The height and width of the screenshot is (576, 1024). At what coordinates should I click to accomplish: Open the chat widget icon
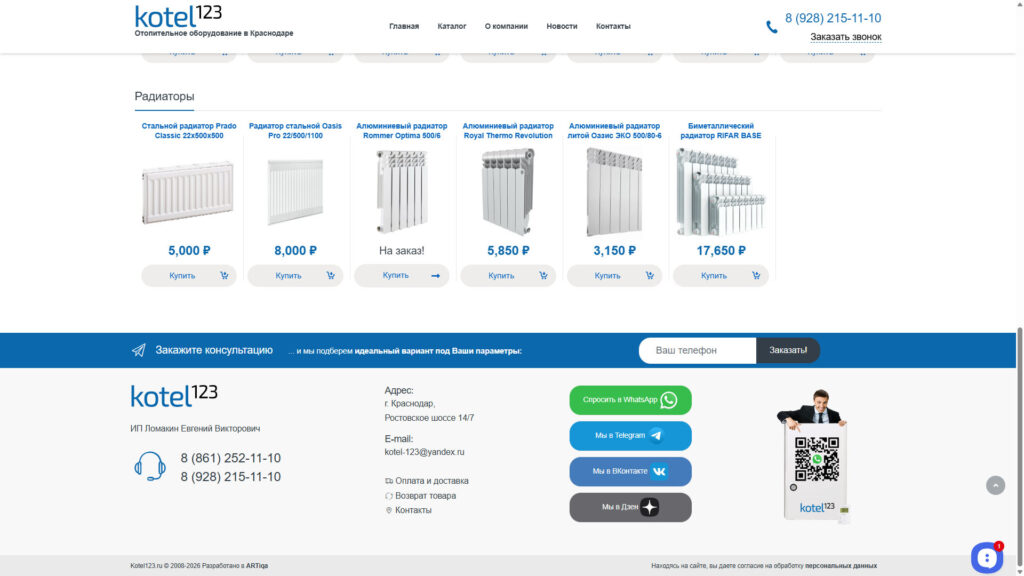pyautogui.click(x=986, y=557)
